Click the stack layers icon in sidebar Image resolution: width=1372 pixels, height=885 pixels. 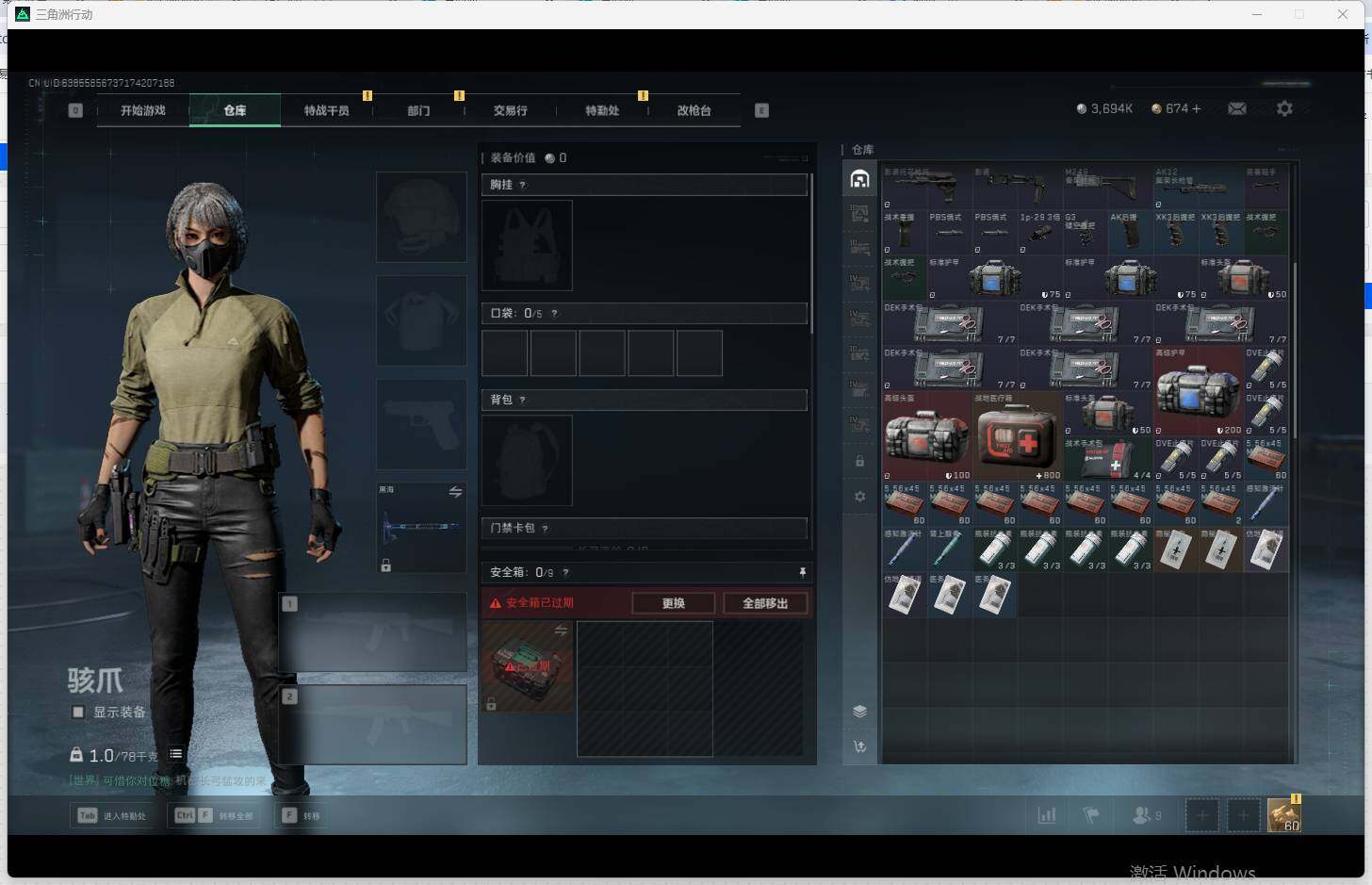(859, 712)
